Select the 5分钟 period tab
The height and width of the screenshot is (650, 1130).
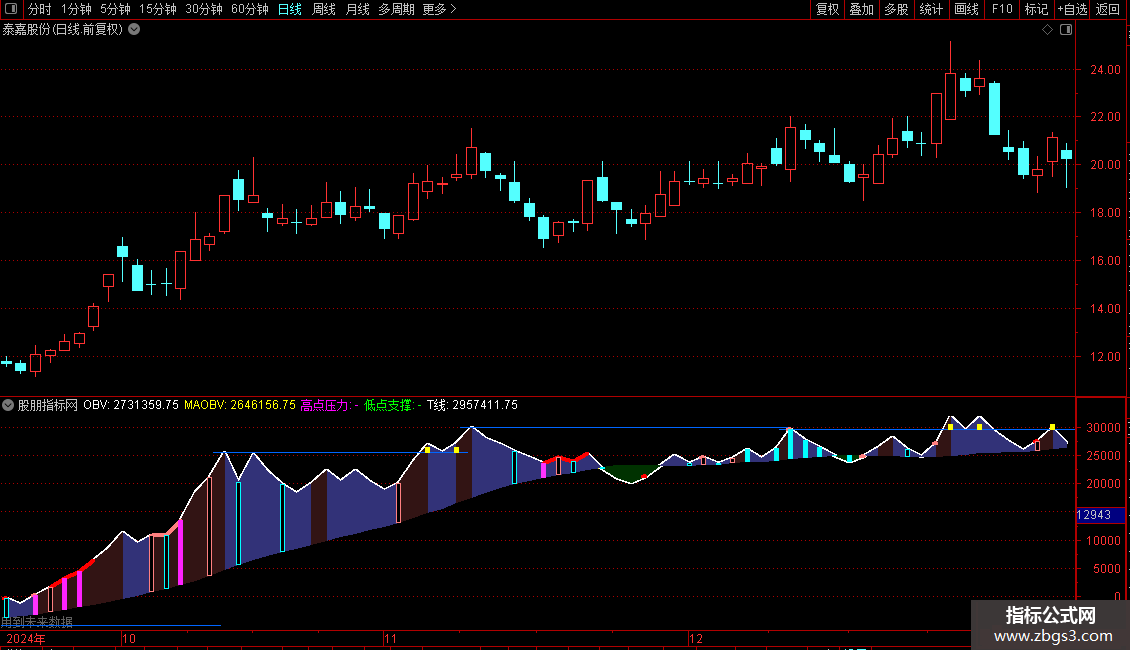[x=115, y=9]
